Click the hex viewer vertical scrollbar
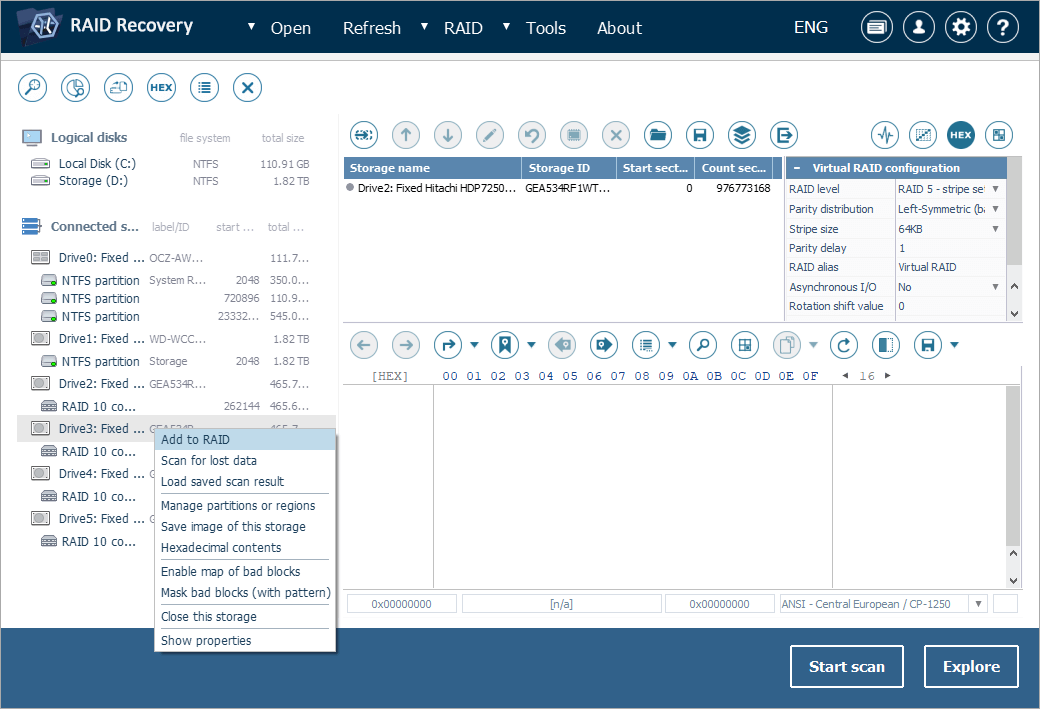1040x709 pixels. coord(1014,470)
